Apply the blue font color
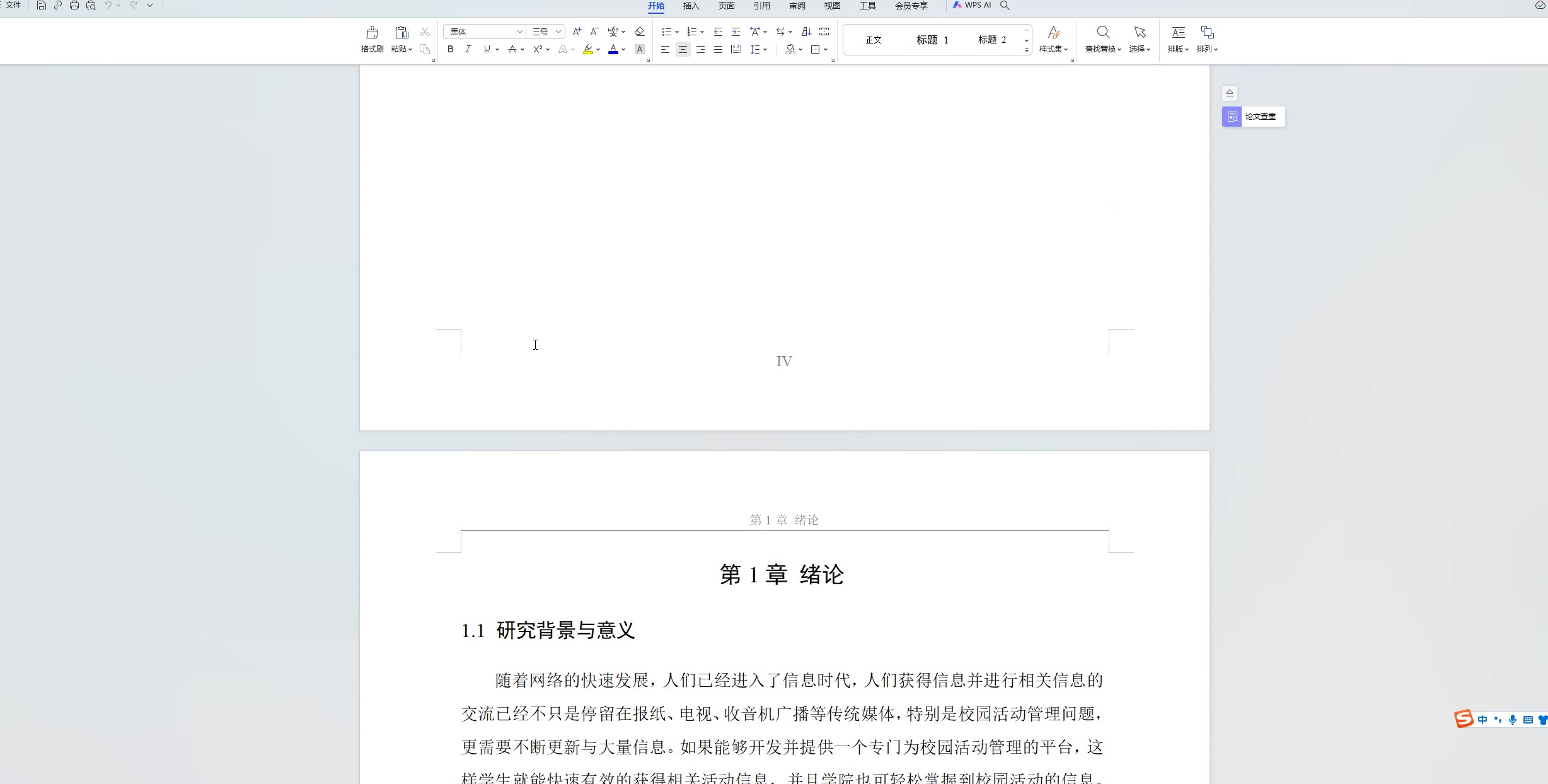This screenshot has width=1548, height=784. (613, 49)
